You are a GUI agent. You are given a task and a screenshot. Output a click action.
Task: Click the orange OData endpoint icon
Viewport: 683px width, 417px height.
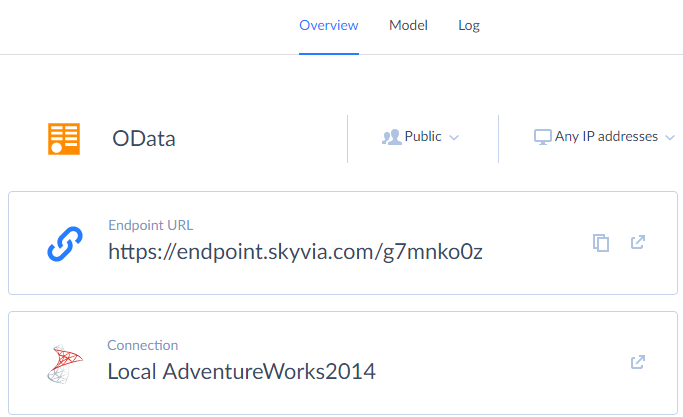point(64,139)
